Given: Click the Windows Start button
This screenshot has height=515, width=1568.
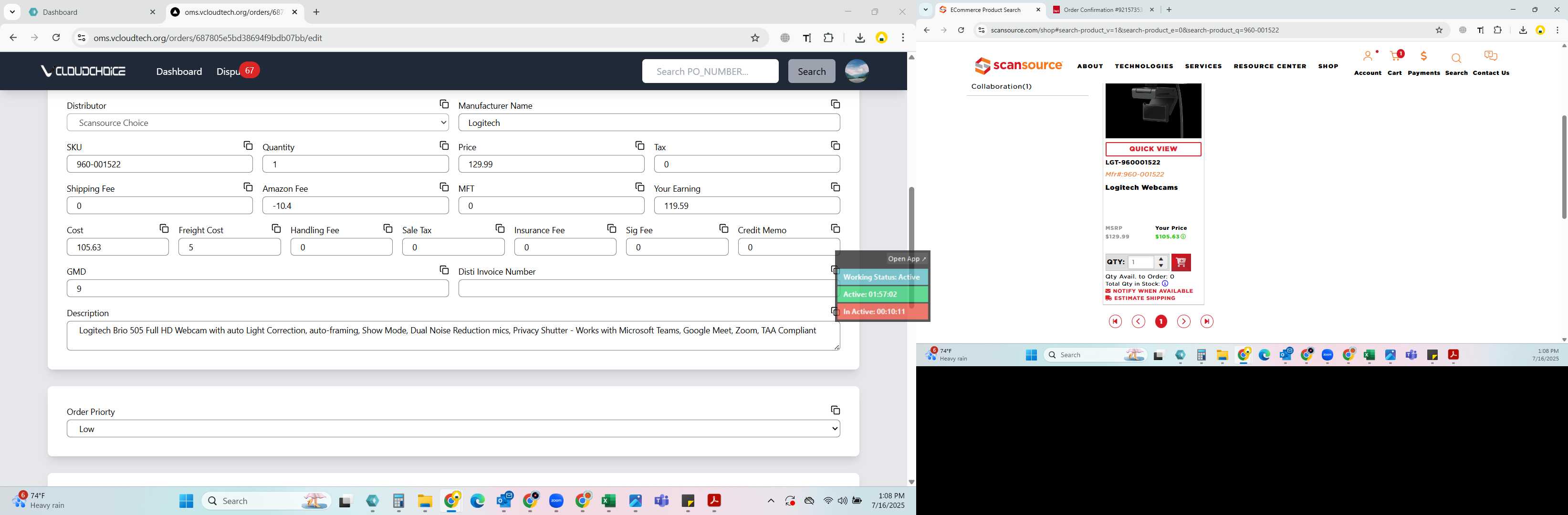Looking at the screenshot, I should [186, 501].
